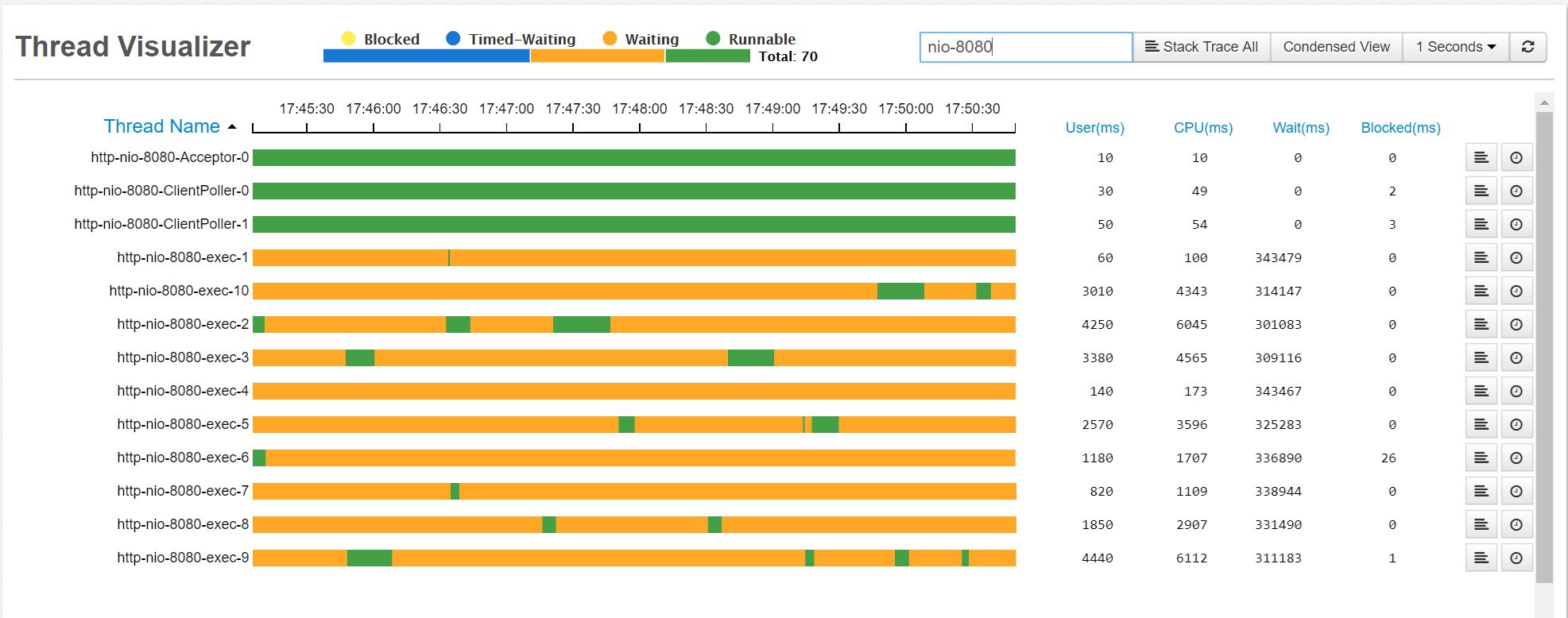Viewport: 1568px width, 618px height.
Task: Sort threads by Wait(ms) column
Action: pos(1300,128)
